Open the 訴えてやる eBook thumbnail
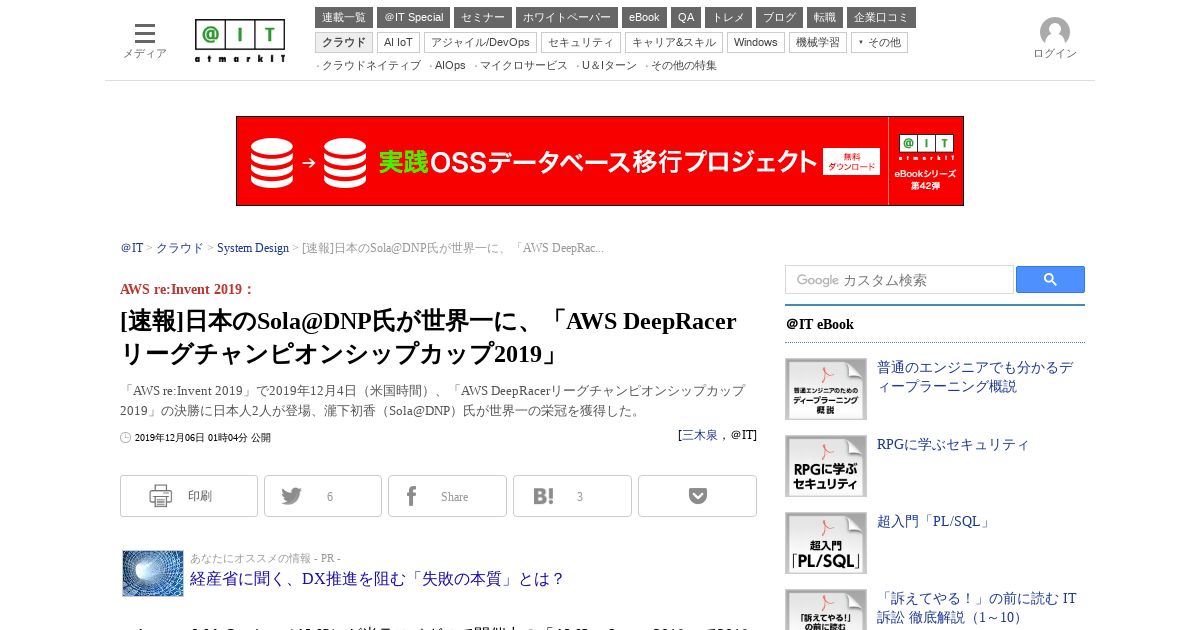 826,609
